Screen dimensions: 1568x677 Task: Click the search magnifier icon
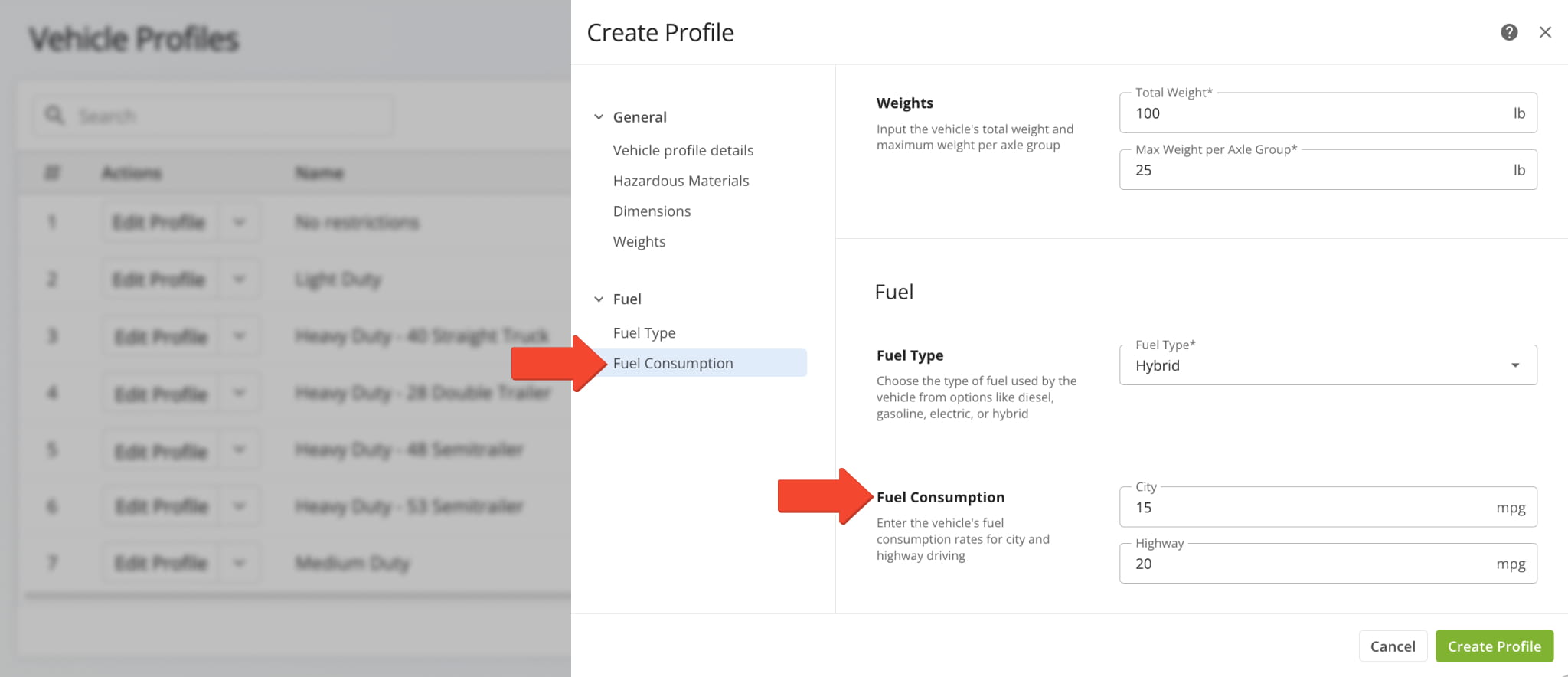pos(54,116)
